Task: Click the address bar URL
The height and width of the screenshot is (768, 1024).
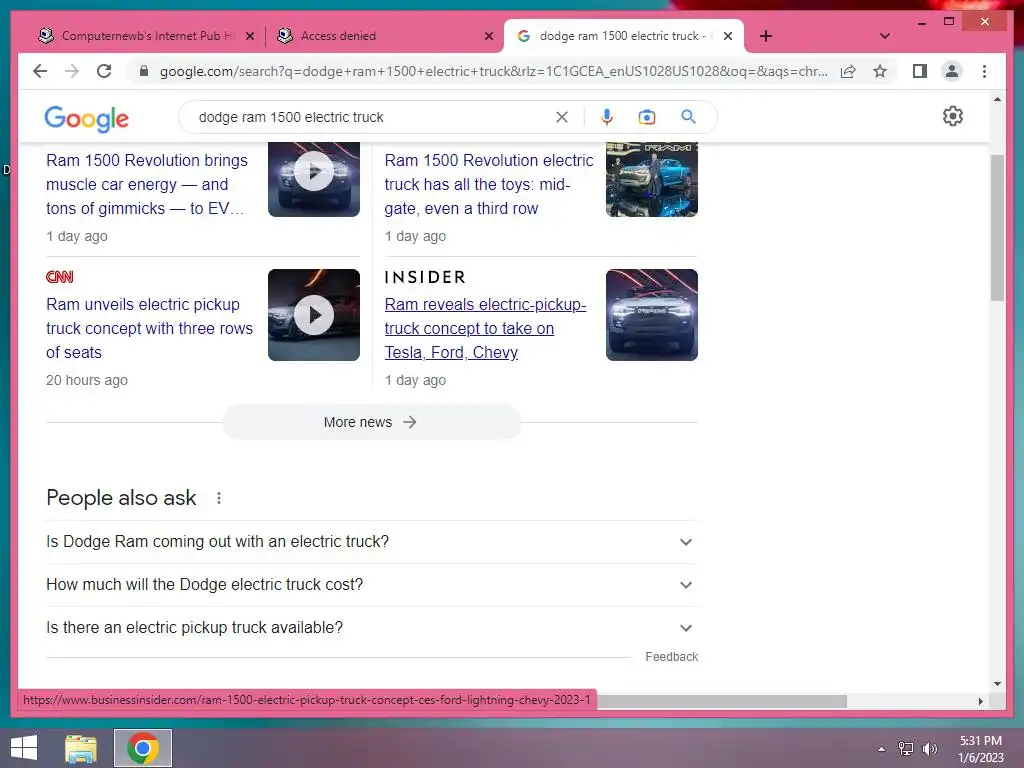Action: (493, 71)
